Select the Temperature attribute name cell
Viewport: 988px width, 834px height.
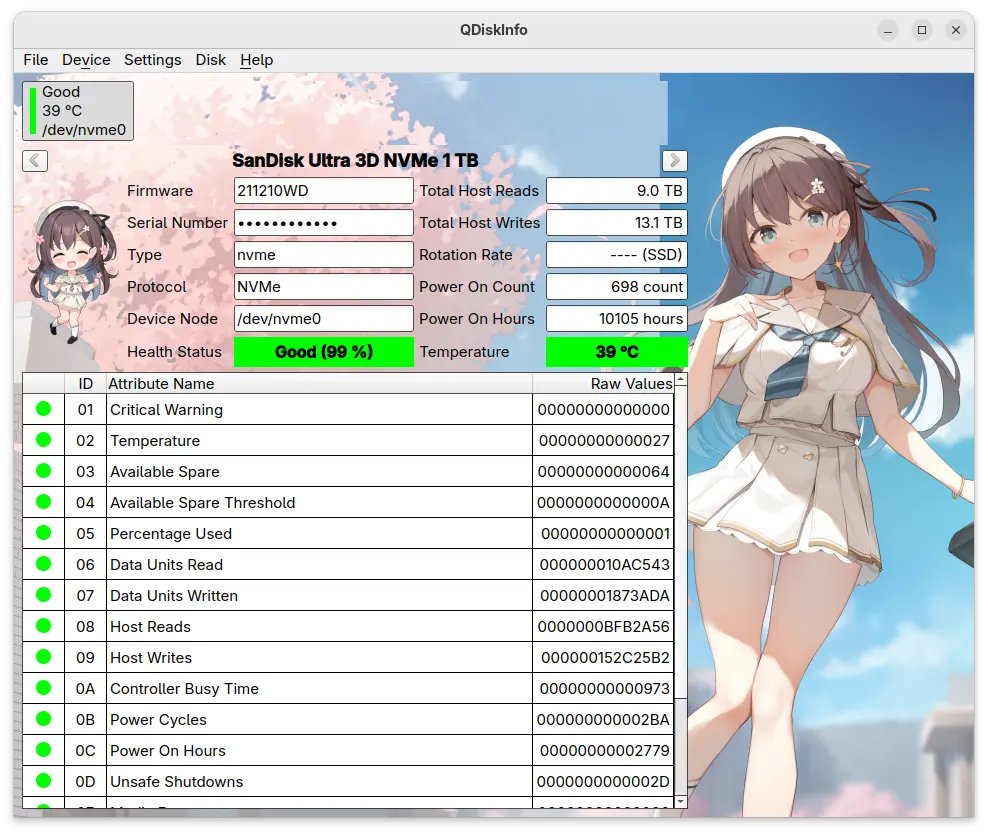point(319,440)
